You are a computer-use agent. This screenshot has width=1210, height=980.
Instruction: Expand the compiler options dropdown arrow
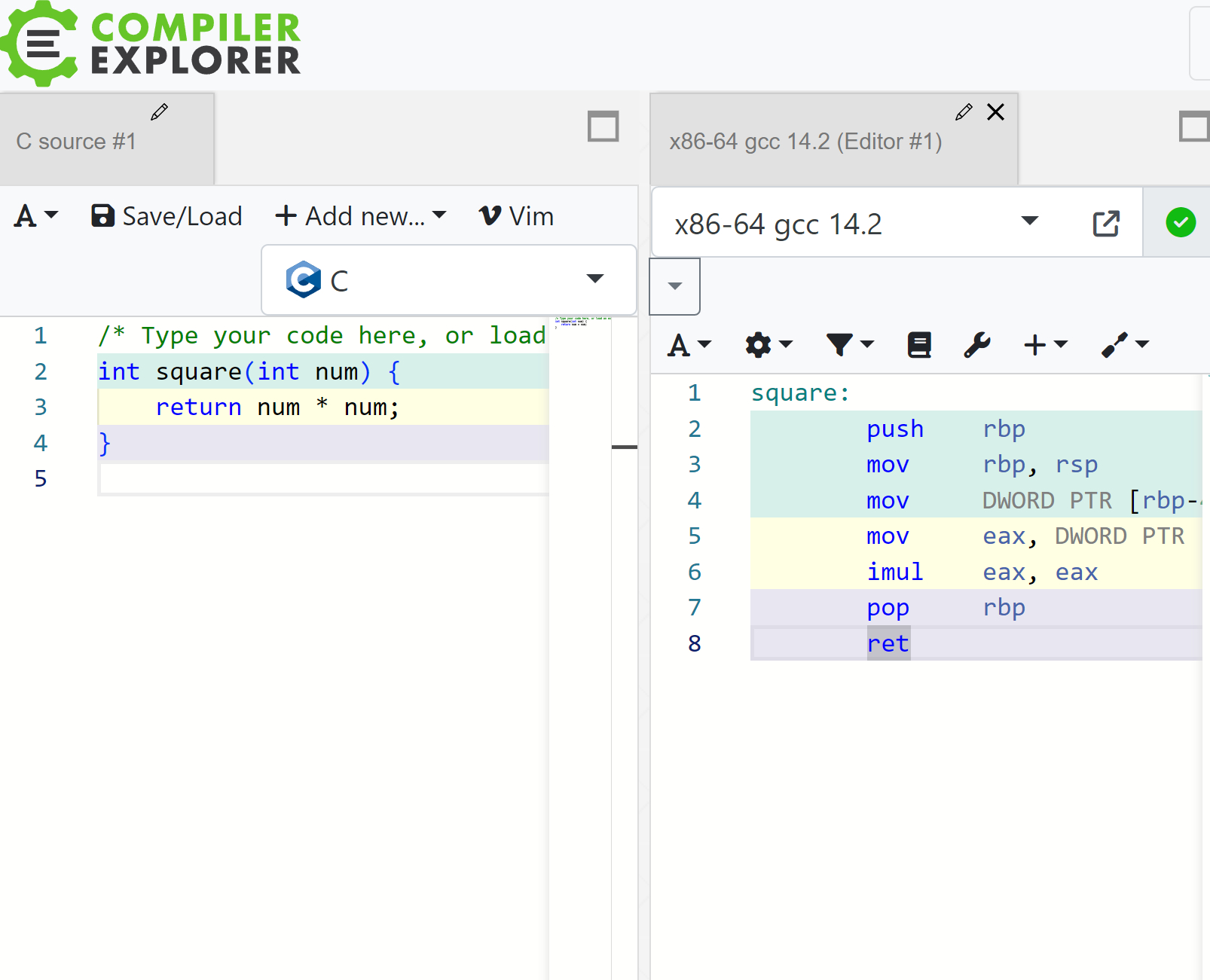click(675, 286)
